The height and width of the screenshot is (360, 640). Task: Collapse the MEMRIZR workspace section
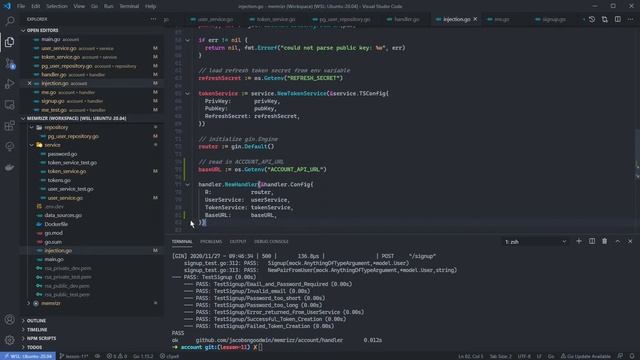[x=76, y=118]
